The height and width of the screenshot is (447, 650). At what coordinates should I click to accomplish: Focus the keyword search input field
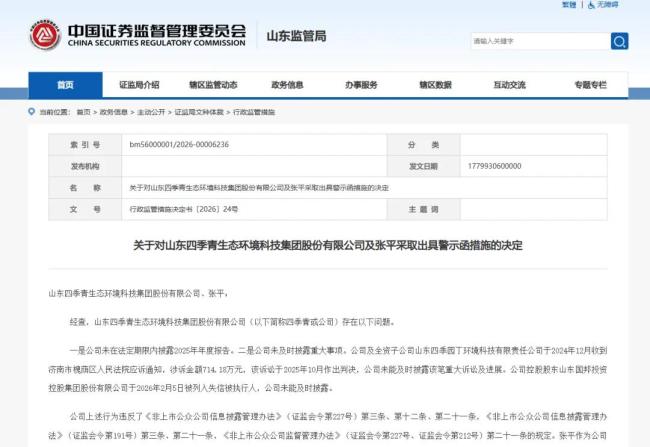click(540, 41)
